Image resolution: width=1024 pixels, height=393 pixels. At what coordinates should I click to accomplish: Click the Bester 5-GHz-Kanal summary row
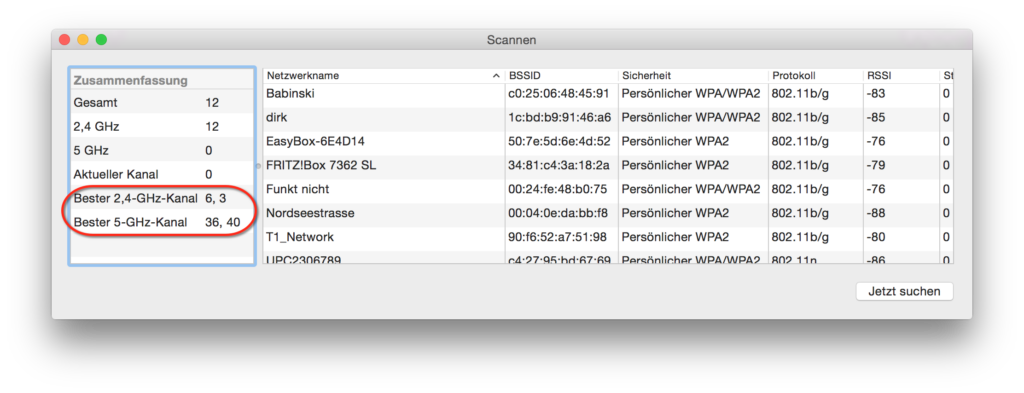(x=161, y=223)
